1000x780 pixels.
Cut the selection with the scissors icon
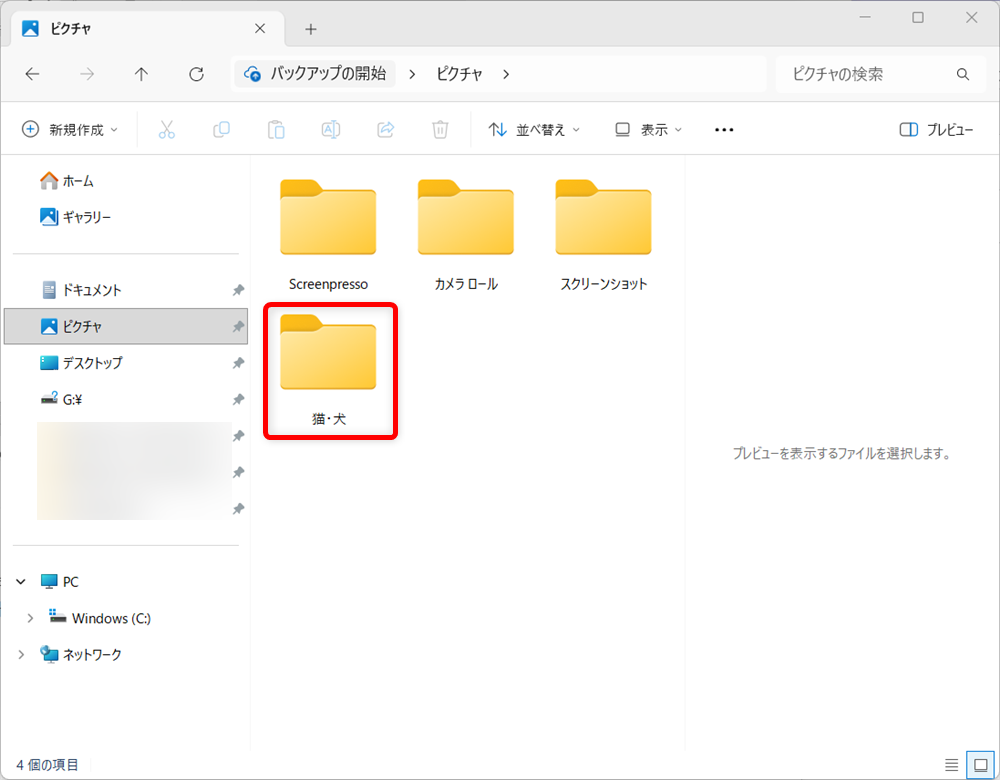(166, 129)
